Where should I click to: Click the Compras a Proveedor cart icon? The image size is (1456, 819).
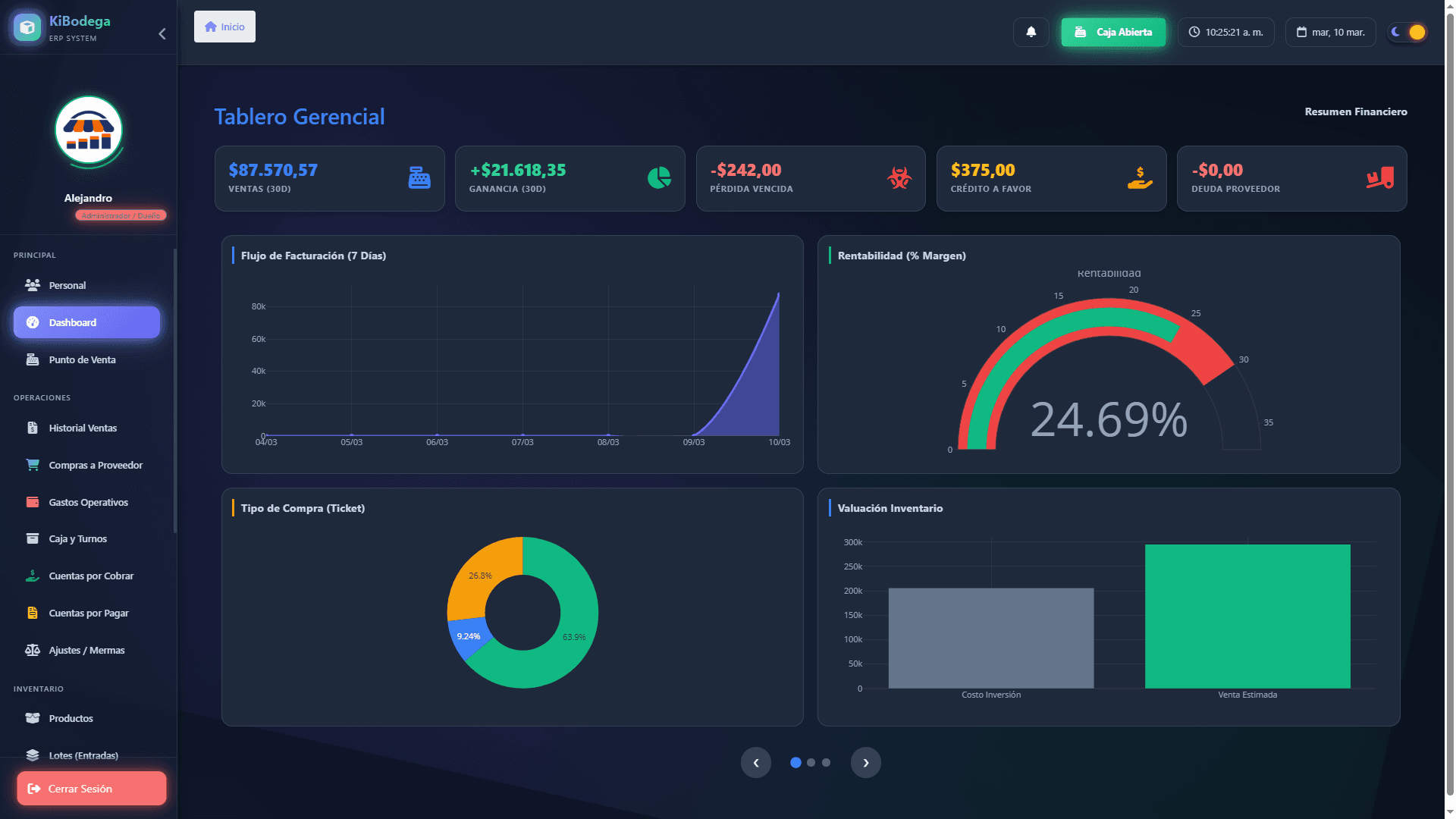coord(33,464)
